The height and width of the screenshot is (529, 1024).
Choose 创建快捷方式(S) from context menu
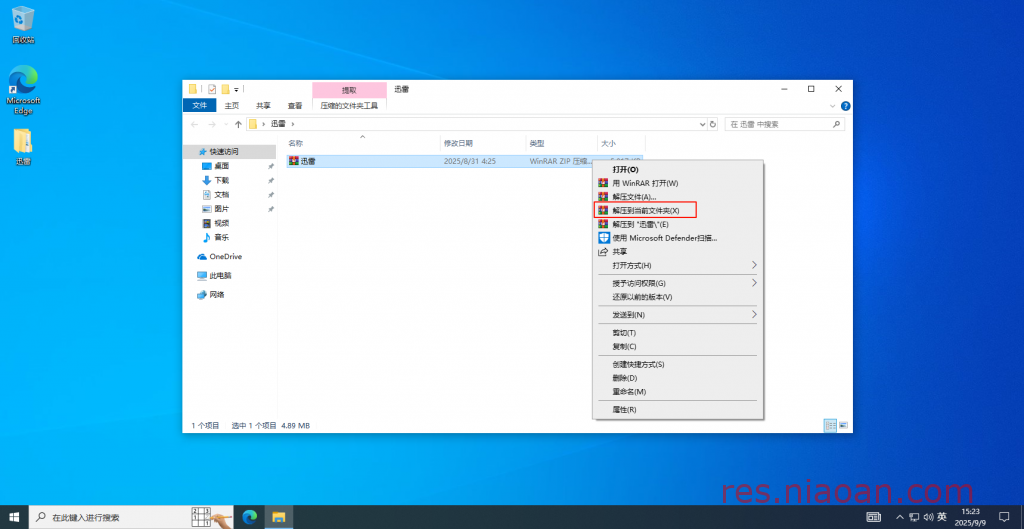(678, 364)
